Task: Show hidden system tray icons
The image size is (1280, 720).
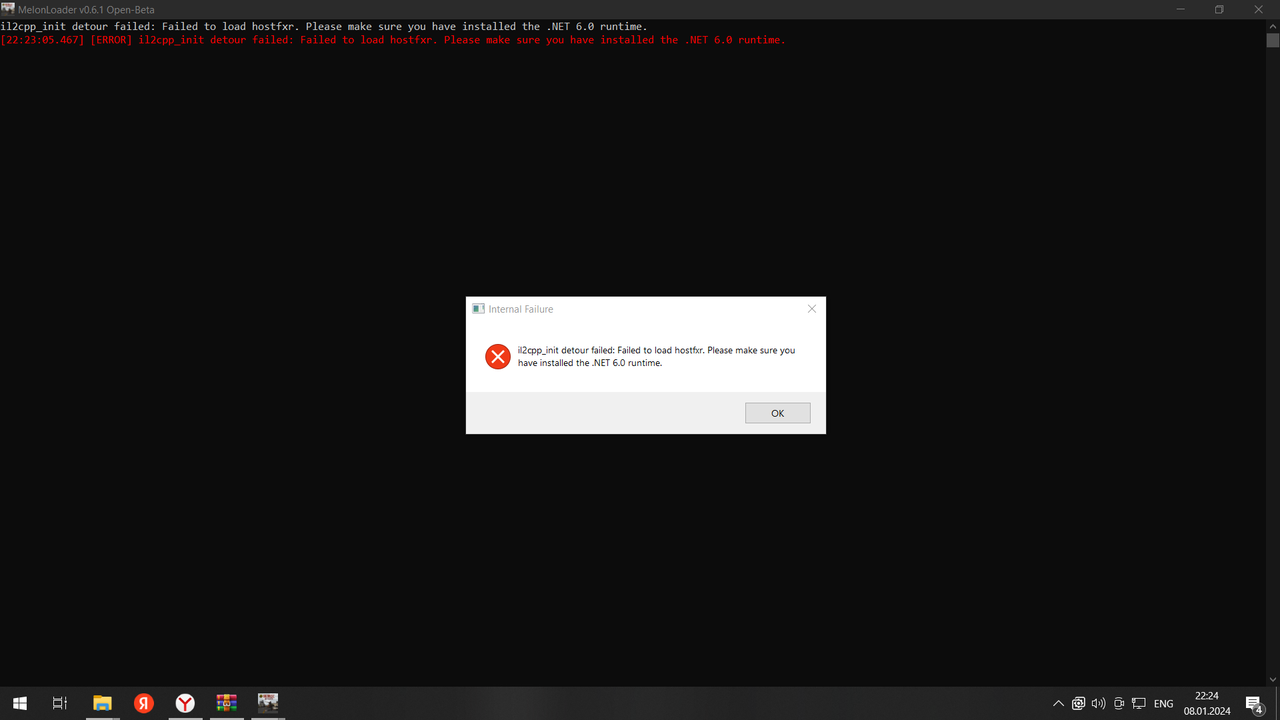Action: (x=1058, y=704)
